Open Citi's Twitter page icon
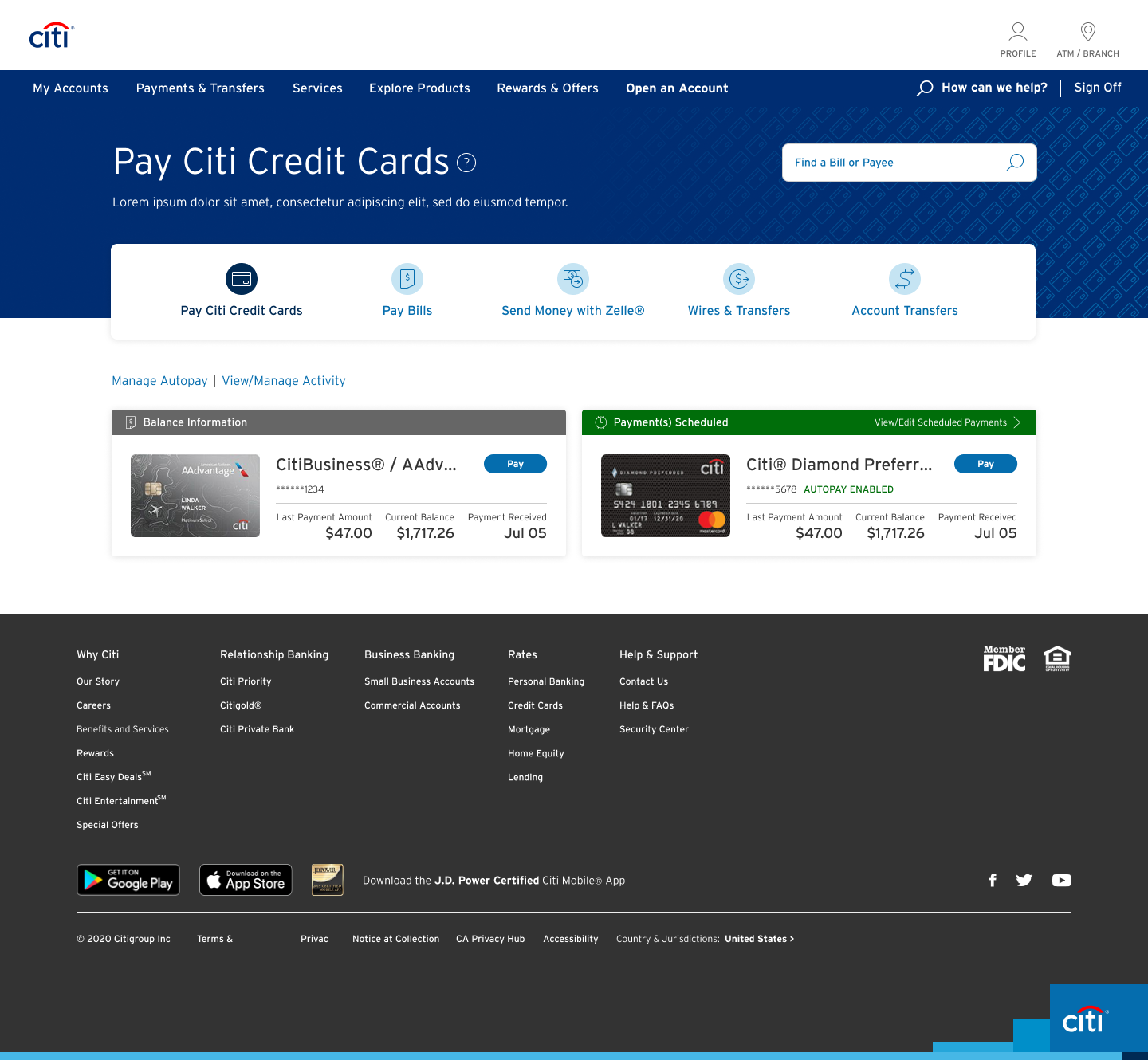This screenshot has height=1060, width=1148. (x=1024, y=880)
